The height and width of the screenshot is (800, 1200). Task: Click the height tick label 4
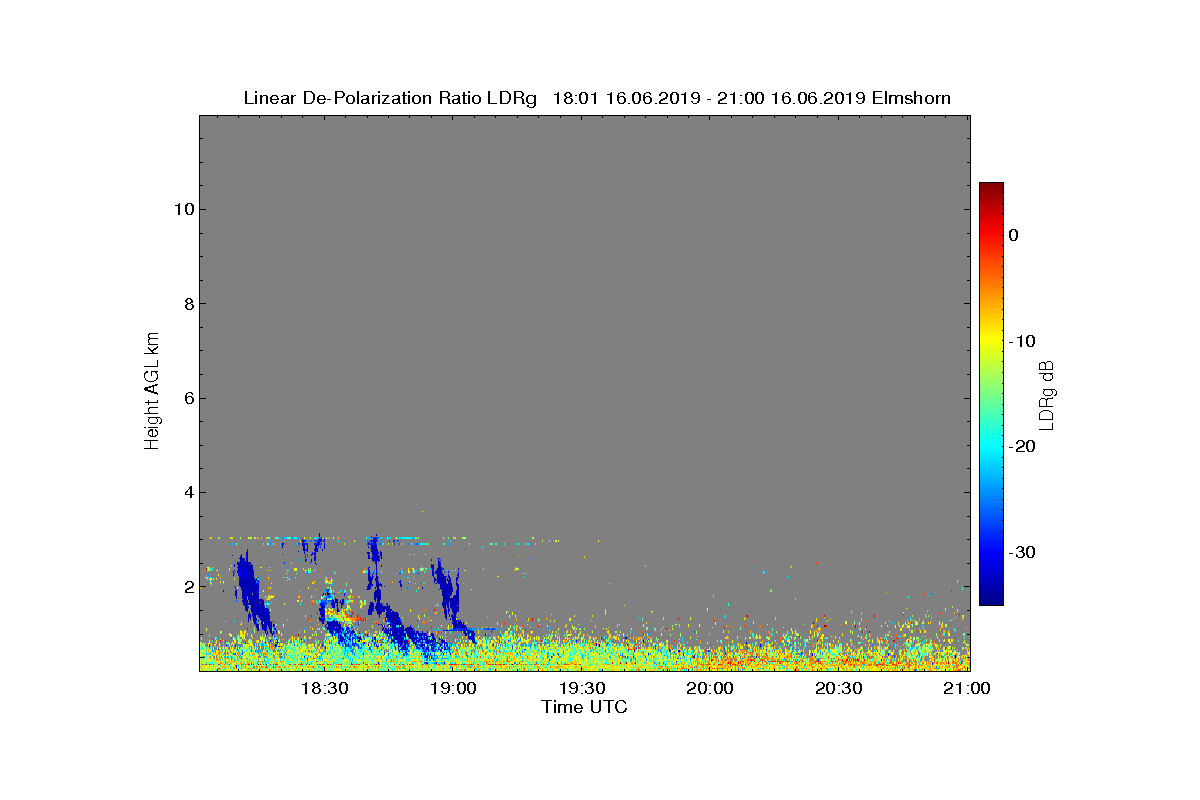(x=187, y=492)
